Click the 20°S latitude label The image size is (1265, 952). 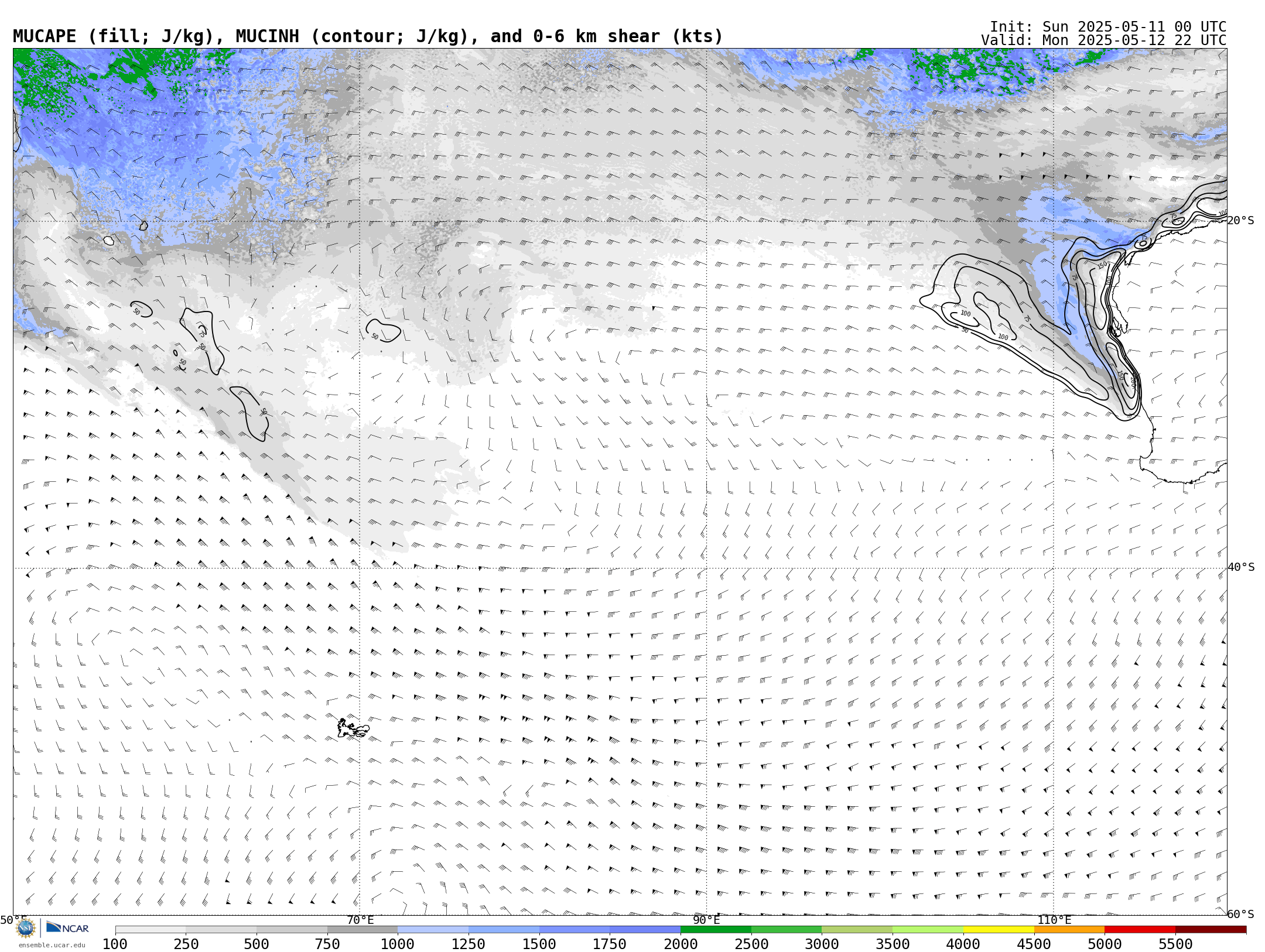(1240, 221)
